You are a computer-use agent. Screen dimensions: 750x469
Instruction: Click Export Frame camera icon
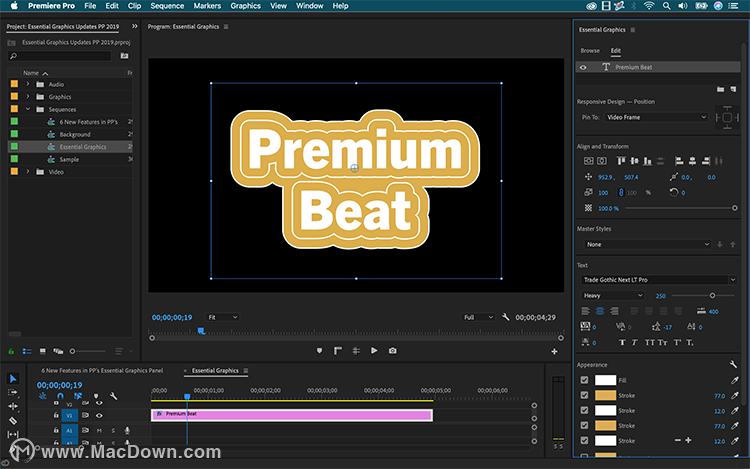[x=392, y=351]
